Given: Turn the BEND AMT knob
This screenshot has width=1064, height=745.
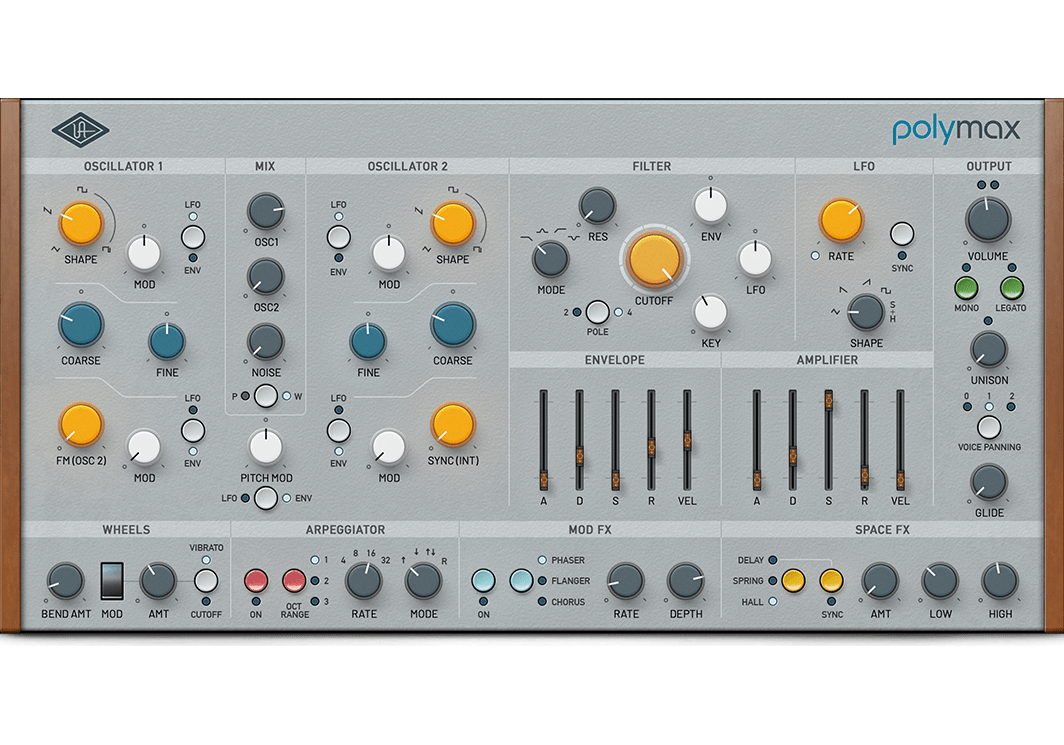Looking at the screenshot, I should click(65, 581).
